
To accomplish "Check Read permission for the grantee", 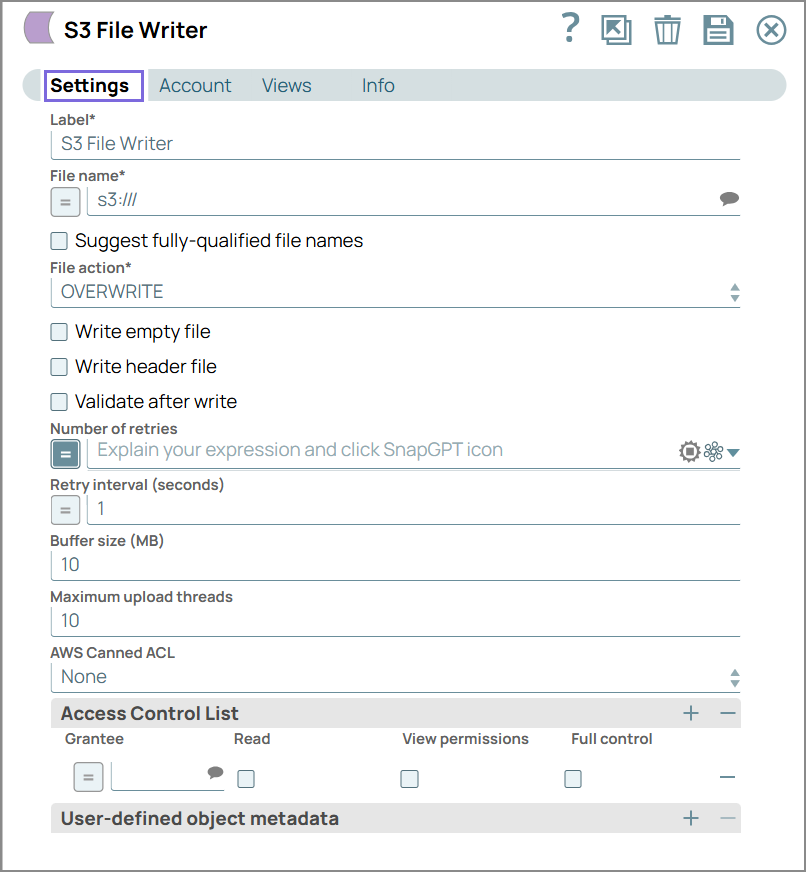I will pos(245,778).
